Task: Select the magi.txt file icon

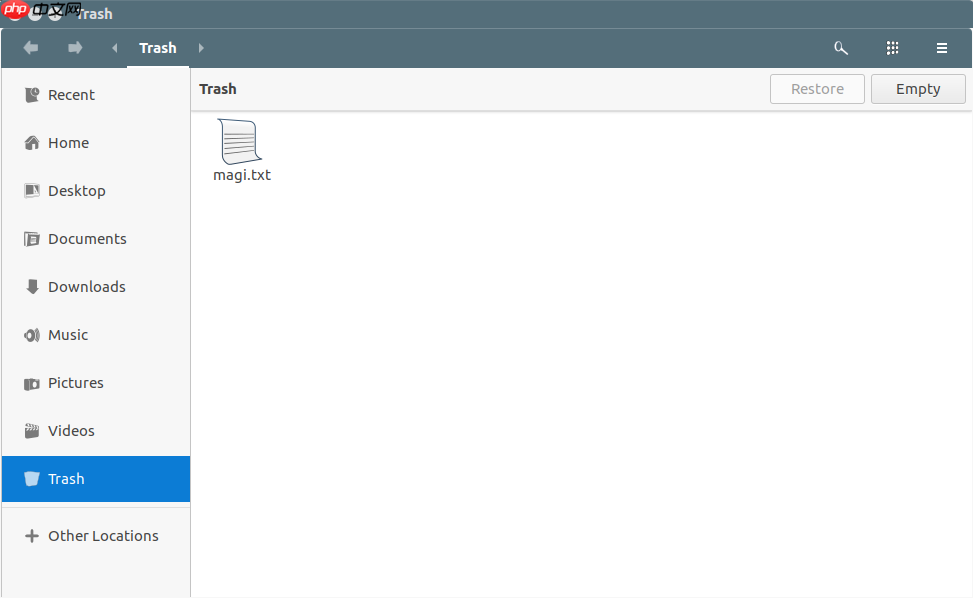Action: pyautogui.click(x=240, y=141)
